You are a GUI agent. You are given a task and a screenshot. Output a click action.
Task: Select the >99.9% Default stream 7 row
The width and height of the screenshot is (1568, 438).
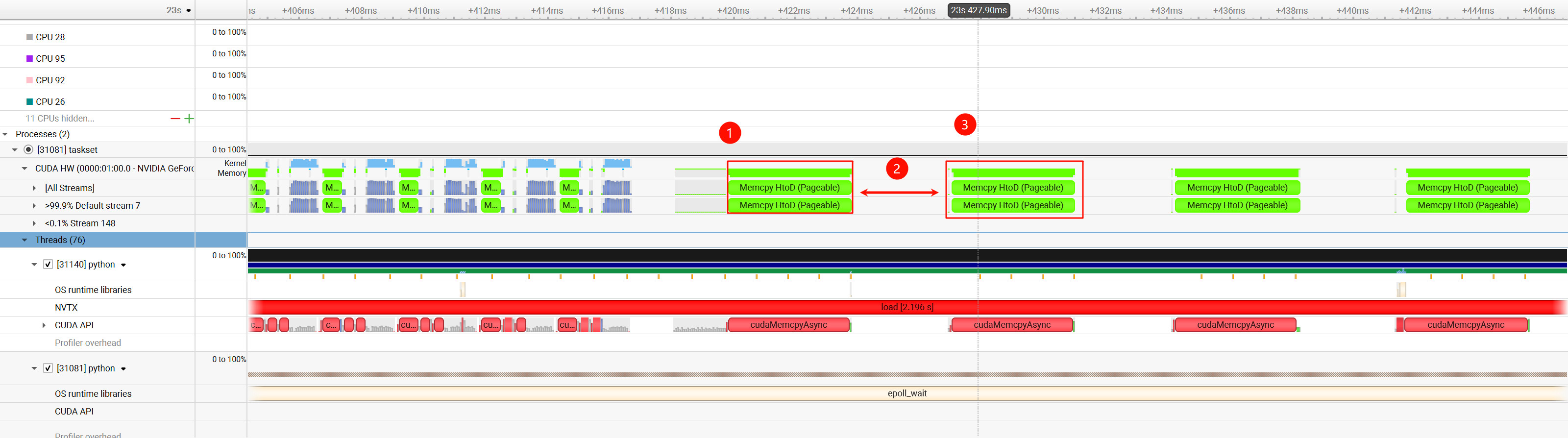92,206
